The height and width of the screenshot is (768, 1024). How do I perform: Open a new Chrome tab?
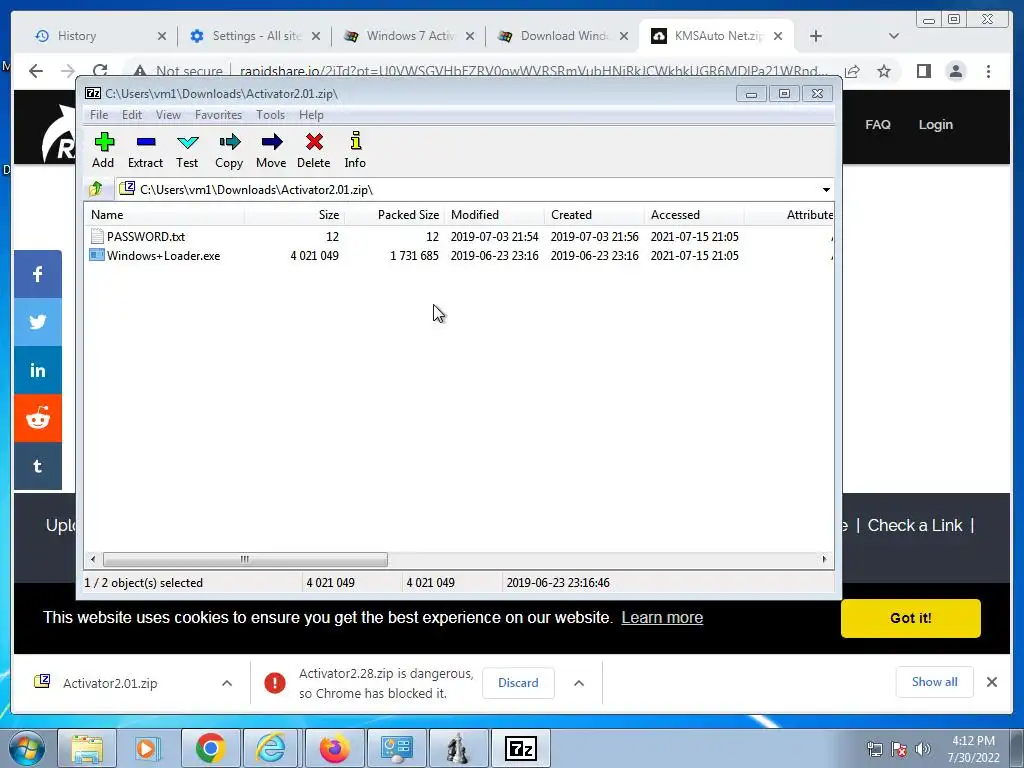click(x=816, y=36)
